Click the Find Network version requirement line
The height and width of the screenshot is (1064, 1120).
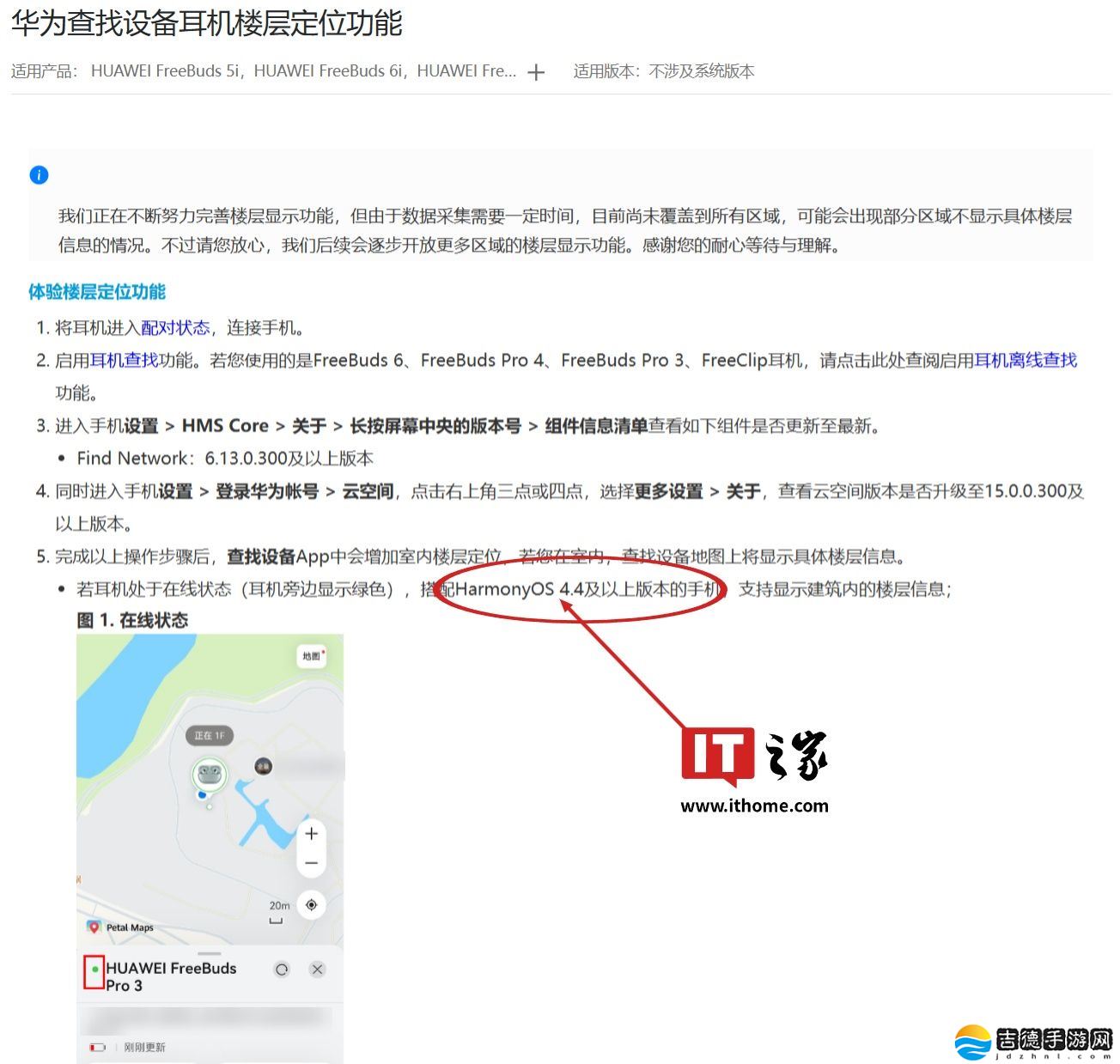coord(225,459)
